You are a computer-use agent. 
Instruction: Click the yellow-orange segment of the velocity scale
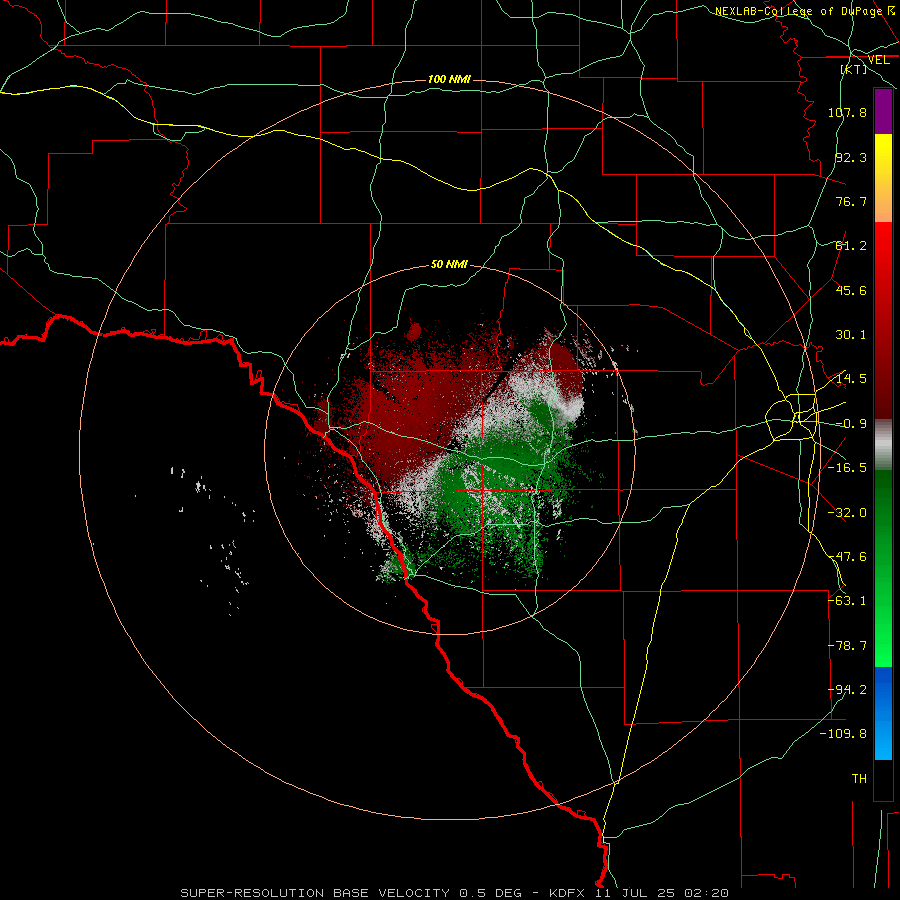click(883, 178)
